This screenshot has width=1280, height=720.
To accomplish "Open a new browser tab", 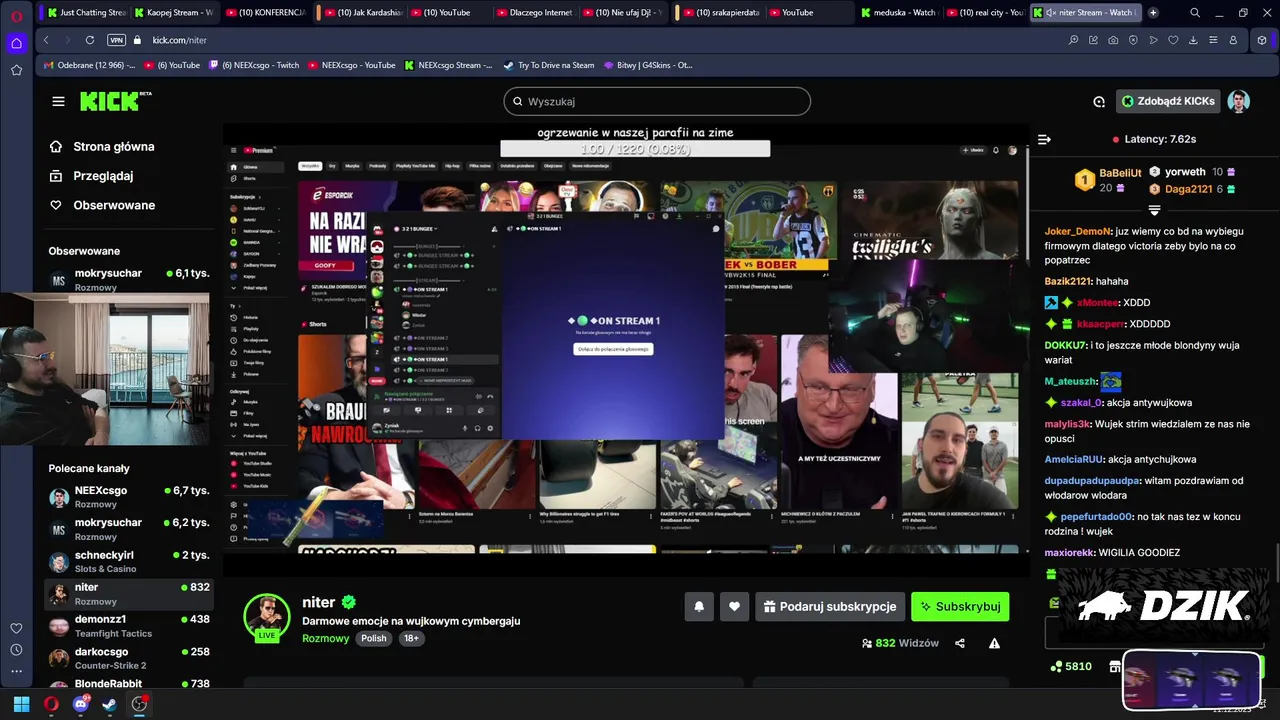I will coord(1153,13).
